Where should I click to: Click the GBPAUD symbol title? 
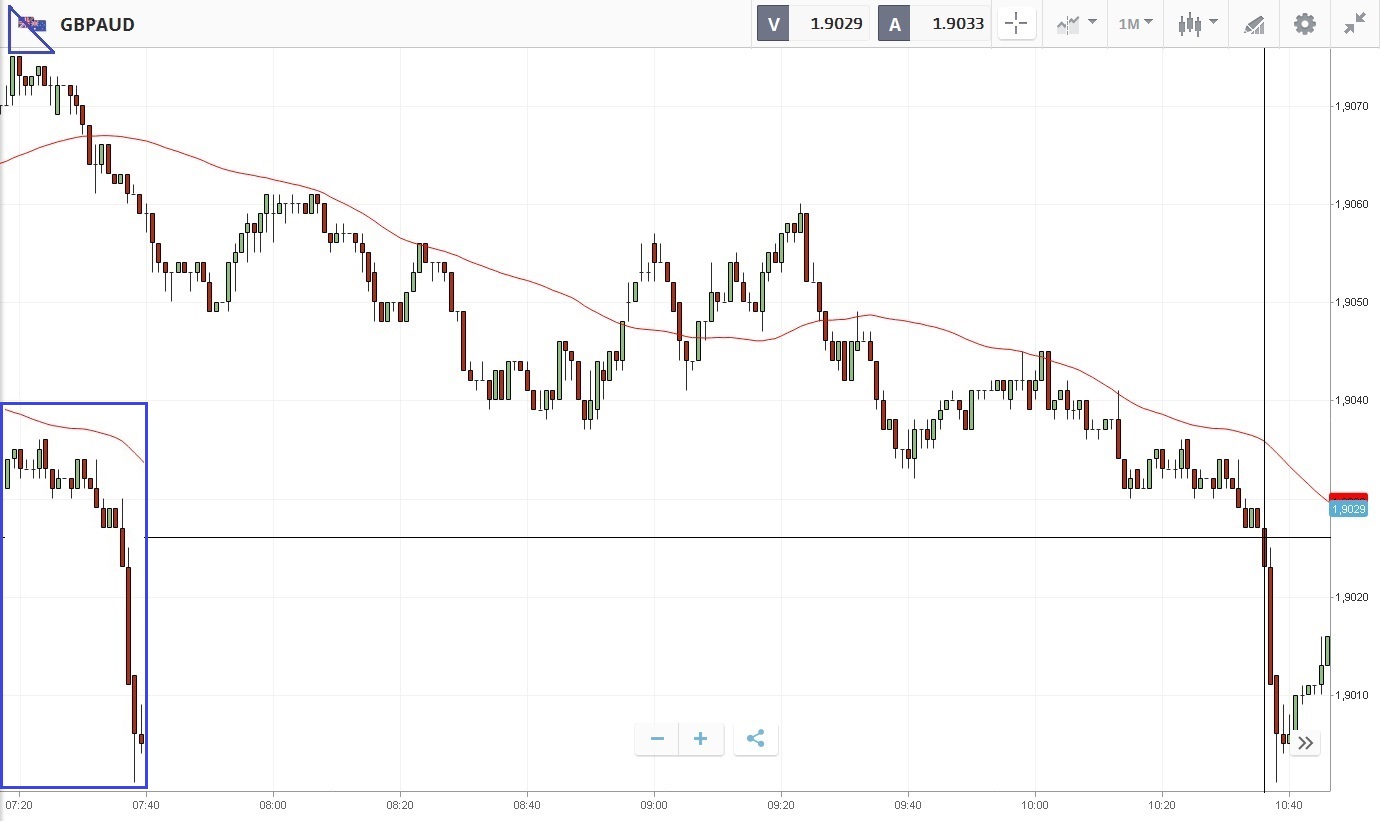(x=97, y=24)
